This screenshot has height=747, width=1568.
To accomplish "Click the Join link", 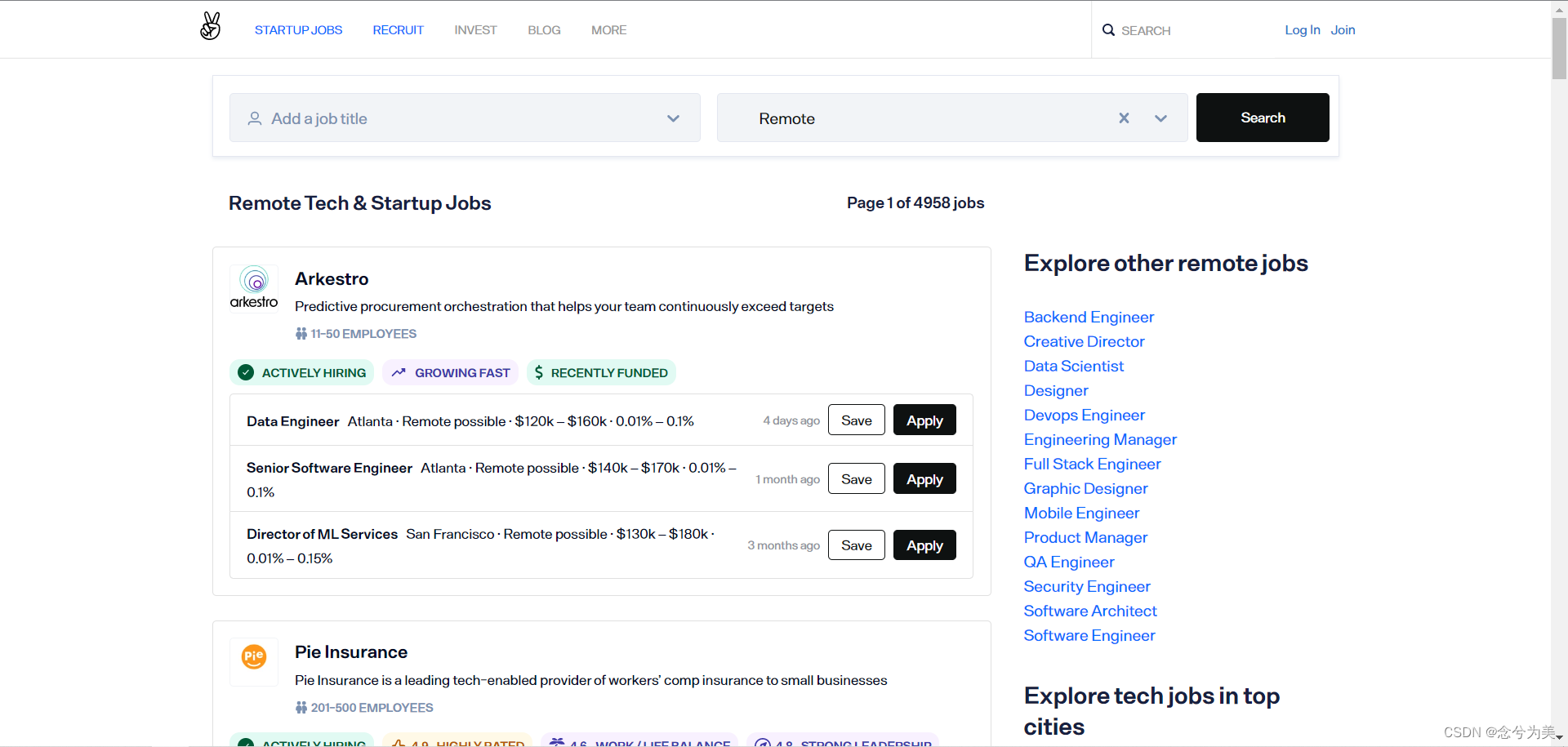I will (x=1343, y=30).
